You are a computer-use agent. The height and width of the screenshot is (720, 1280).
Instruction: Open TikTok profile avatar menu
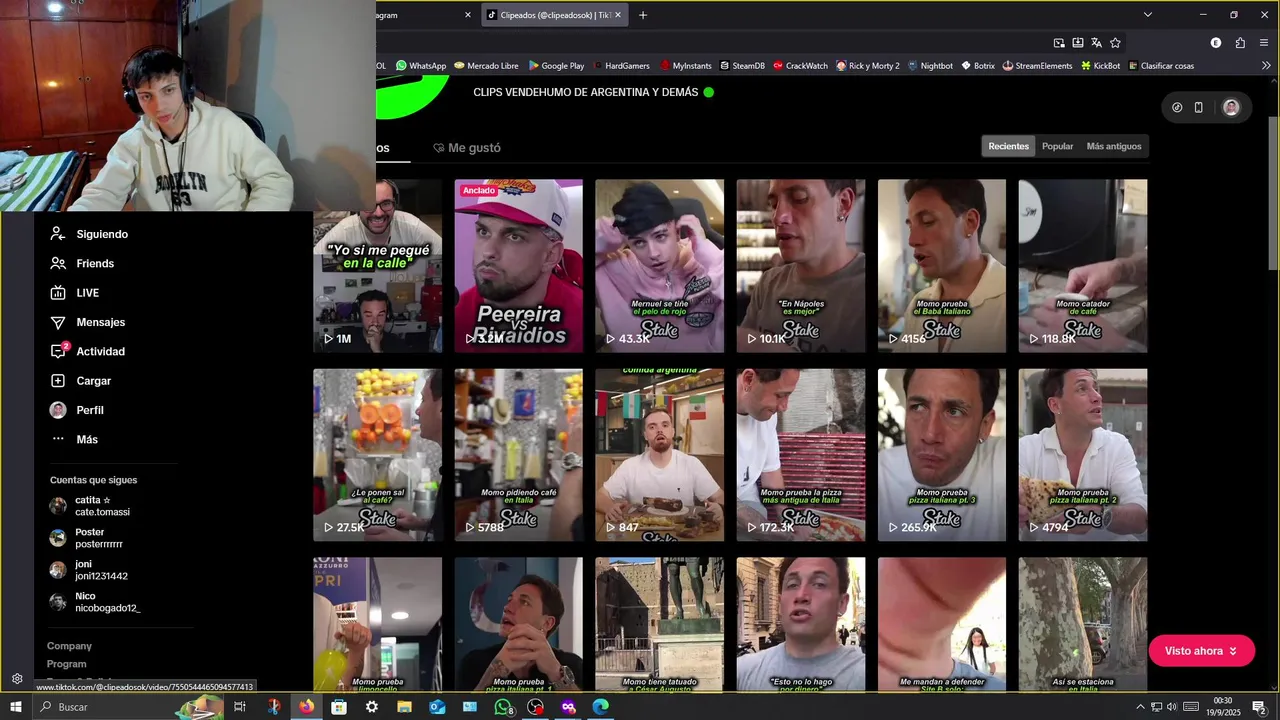(x=1231, y=107)
